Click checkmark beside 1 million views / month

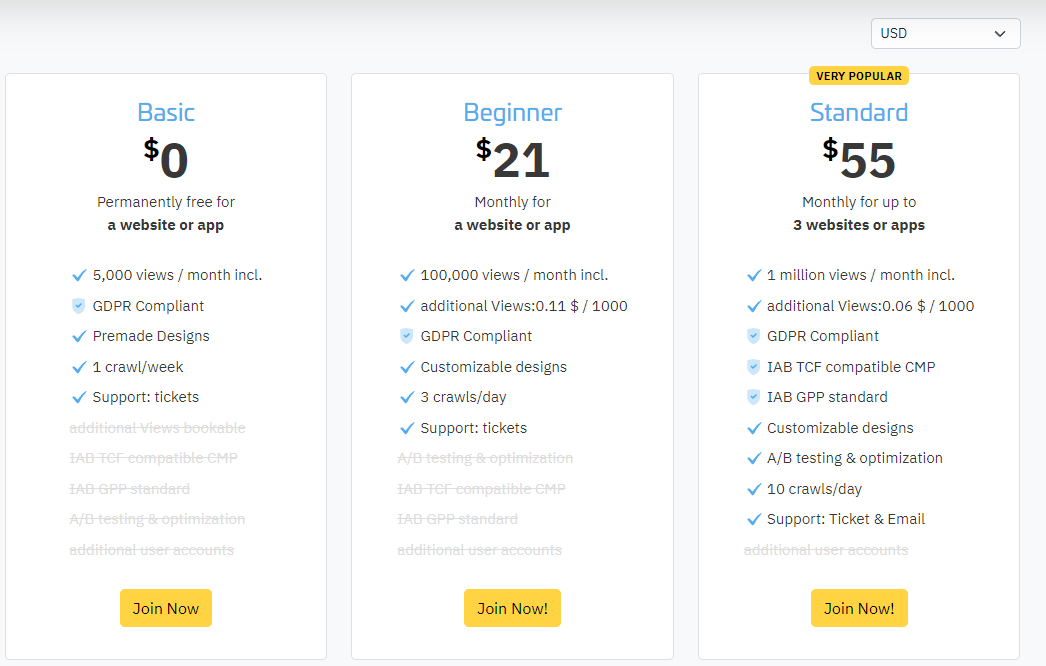(754, 275)
